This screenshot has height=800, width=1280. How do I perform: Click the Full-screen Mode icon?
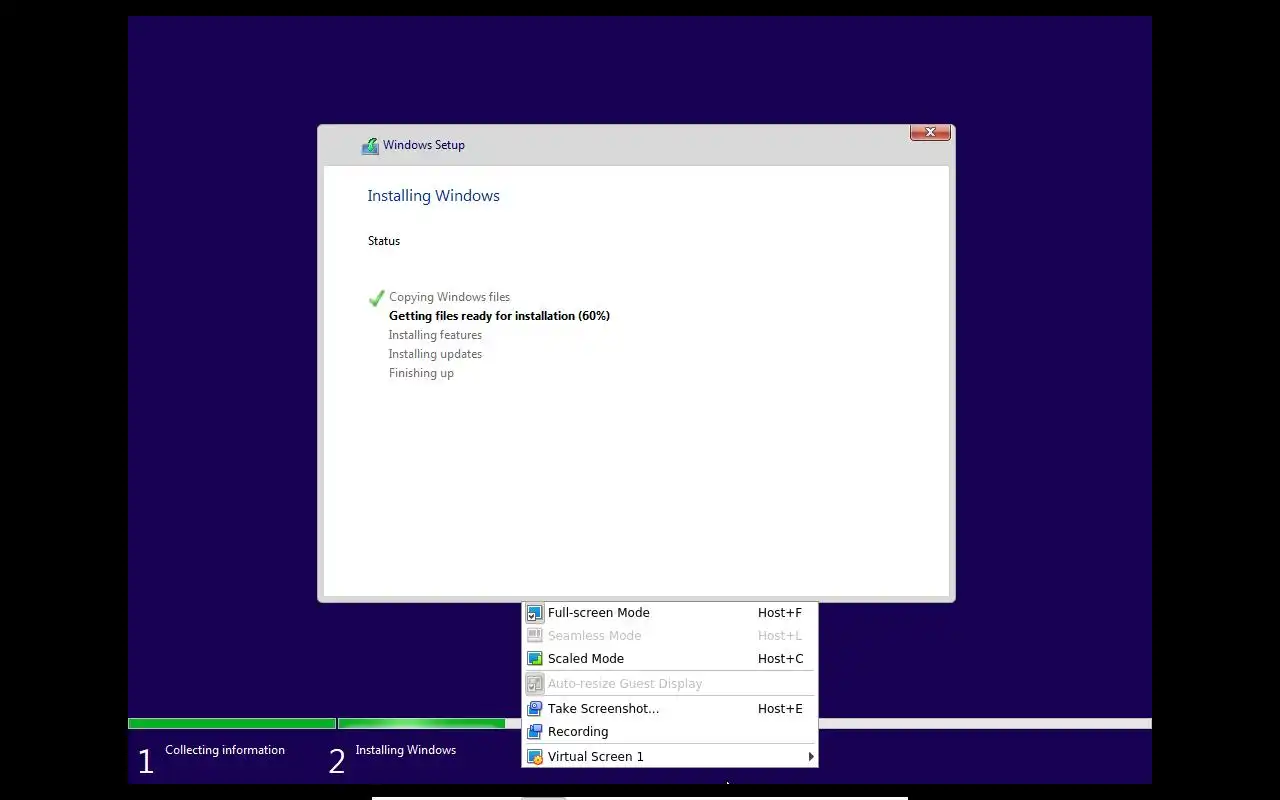[x=535, y=613]
